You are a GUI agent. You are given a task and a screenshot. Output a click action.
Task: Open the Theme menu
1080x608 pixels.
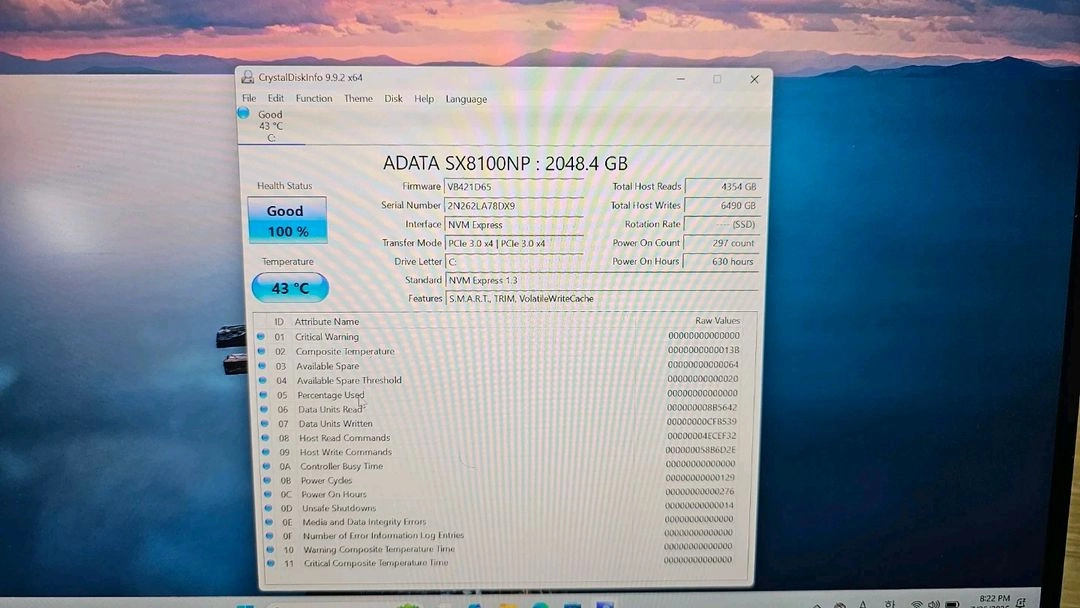click(x=358, y=98)
